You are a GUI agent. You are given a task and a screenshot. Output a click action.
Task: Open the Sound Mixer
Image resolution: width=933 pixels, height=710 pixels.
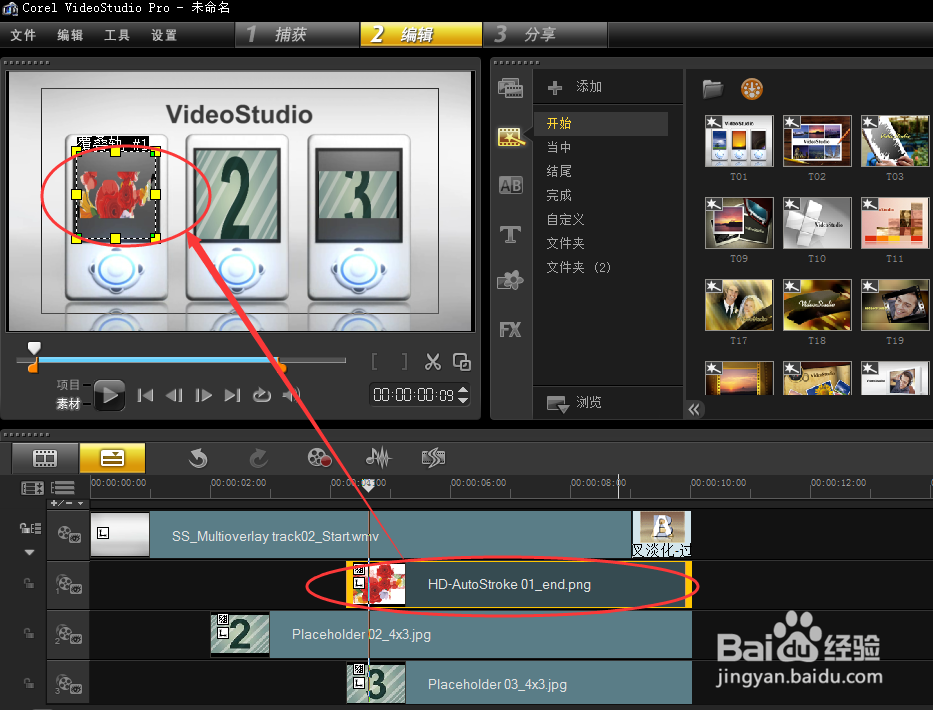click(x=378, y=458)
